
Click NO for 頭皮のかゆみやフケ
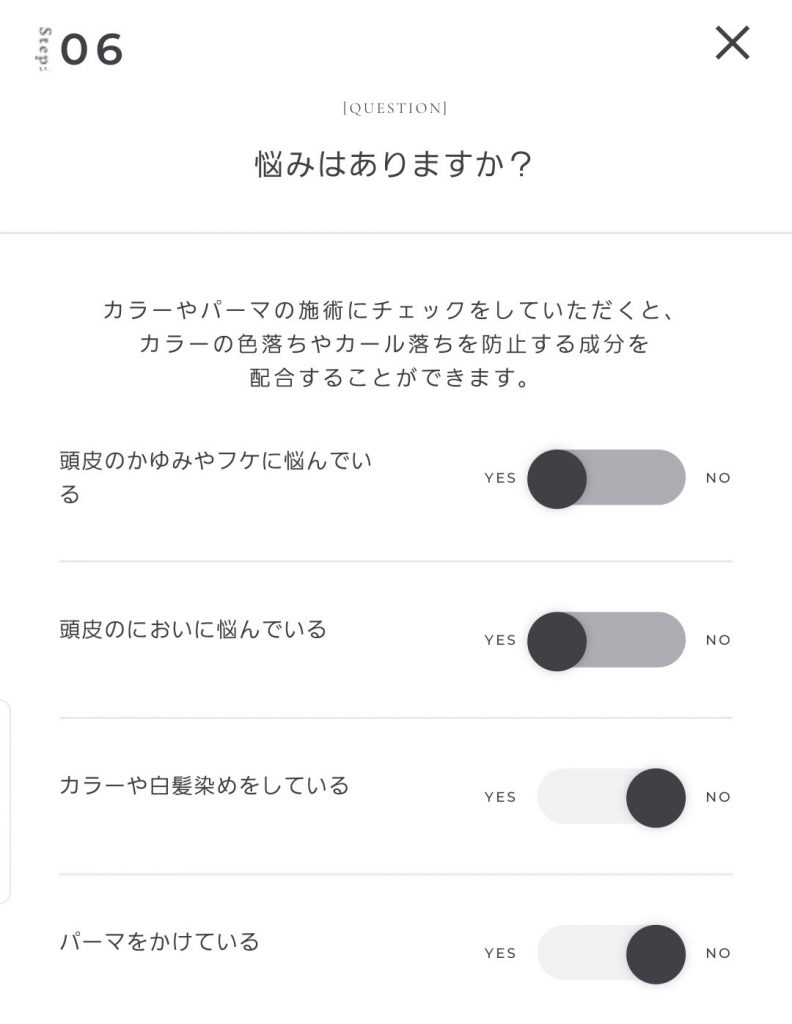click(718, 478)
